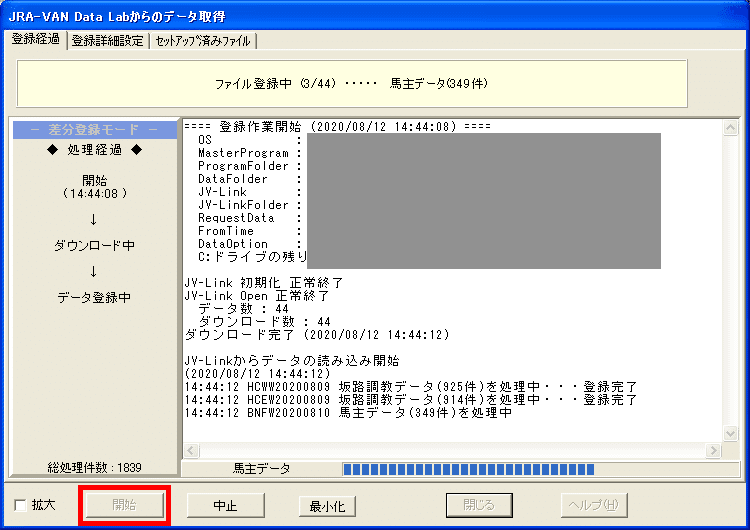The height and width of the screenshot is (530, 750).
Task: Click the JV-Link 初期化 正常終了 line
Action: click(x=264, y=283)
